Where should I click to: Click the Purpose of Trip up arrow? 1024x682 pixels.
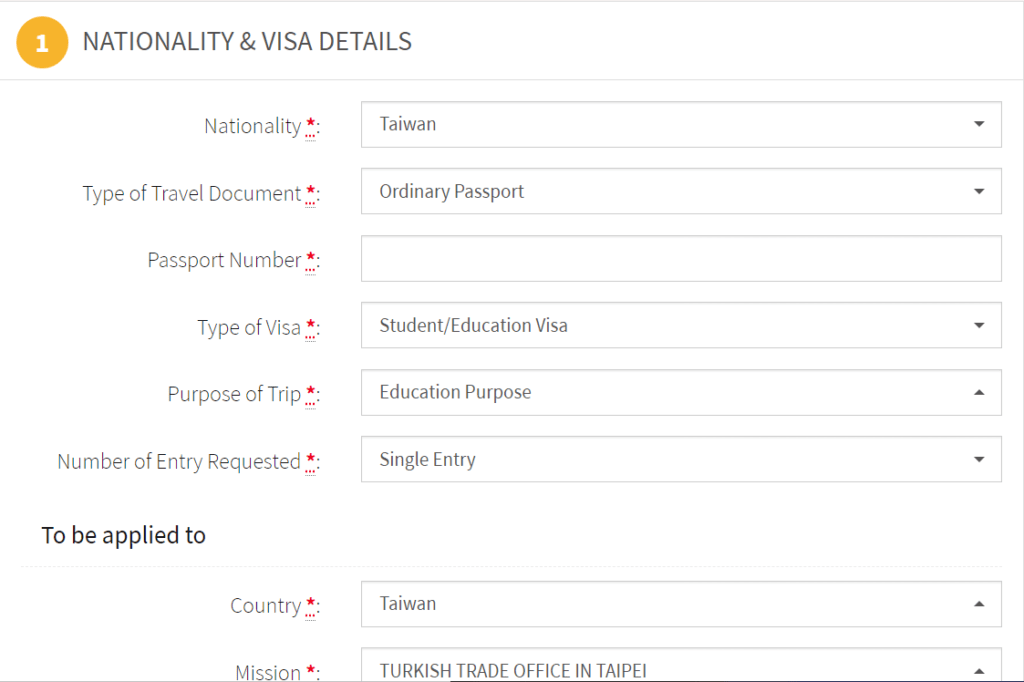coord(978,393)
